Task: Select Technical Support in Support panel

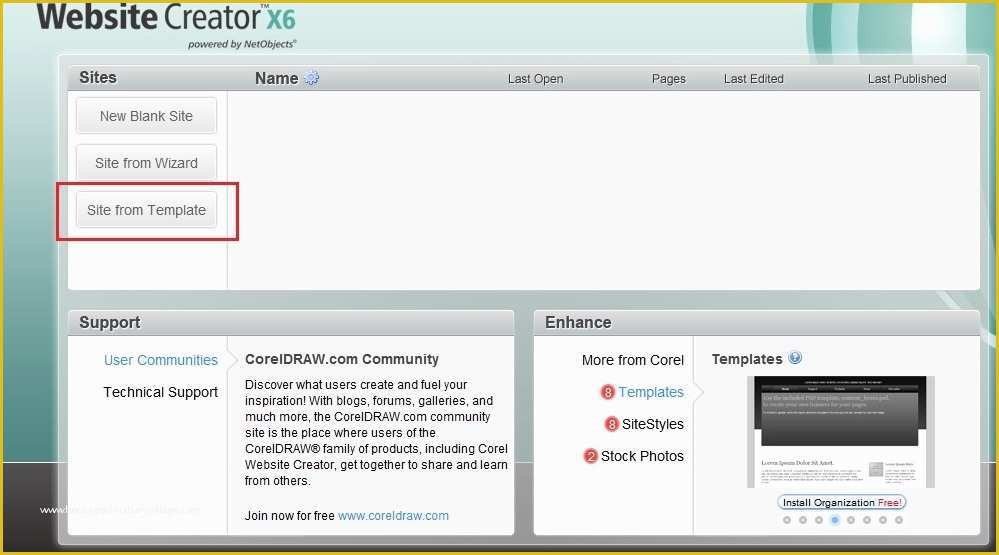Action: point(161,392)
